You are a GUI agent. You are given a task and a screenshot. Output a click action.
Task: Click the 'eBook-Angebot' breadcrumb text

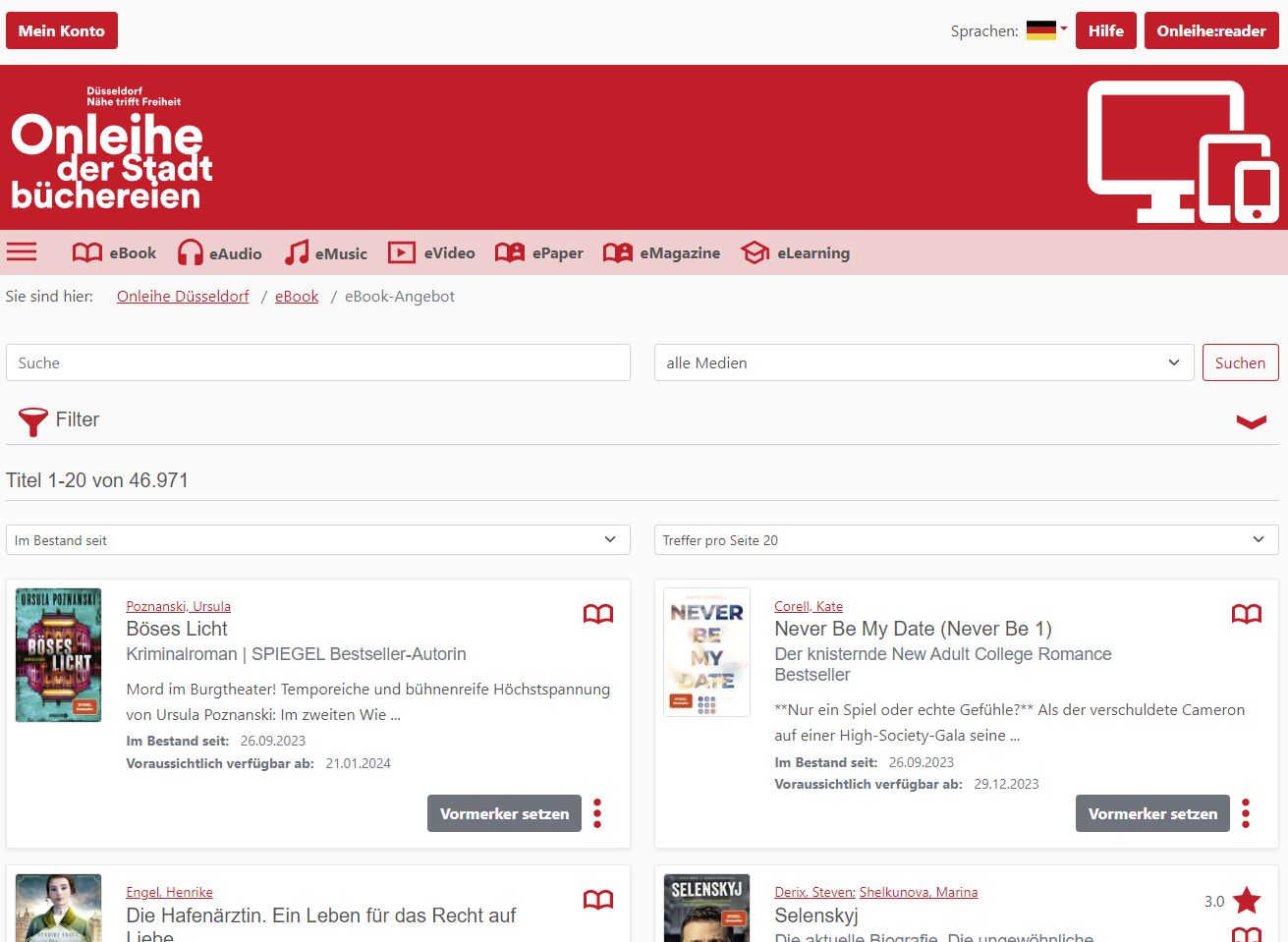[400, 296]
